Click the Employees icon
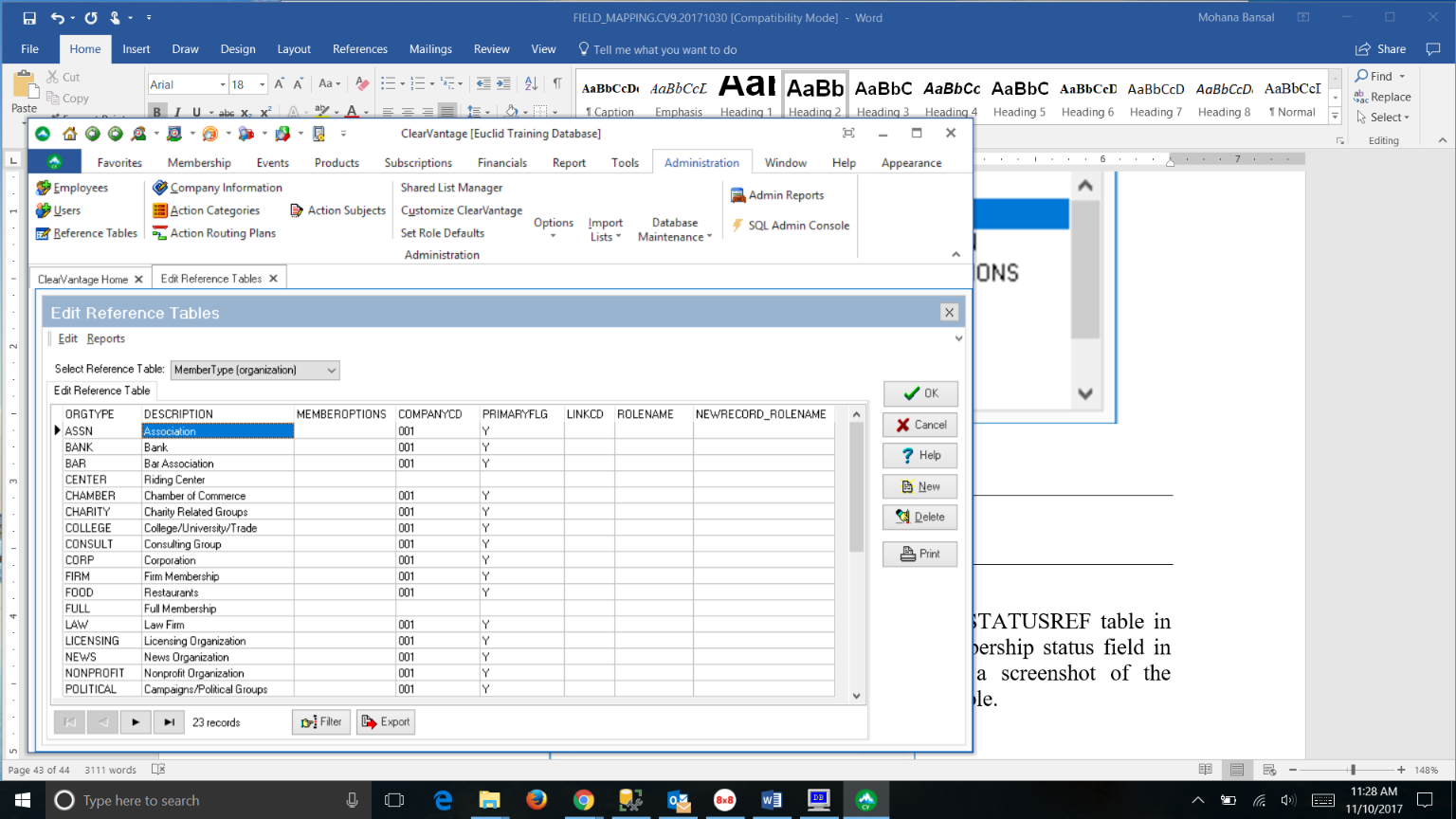The width and height of the screenshot is (1456, 819). (x=44, y=188)
